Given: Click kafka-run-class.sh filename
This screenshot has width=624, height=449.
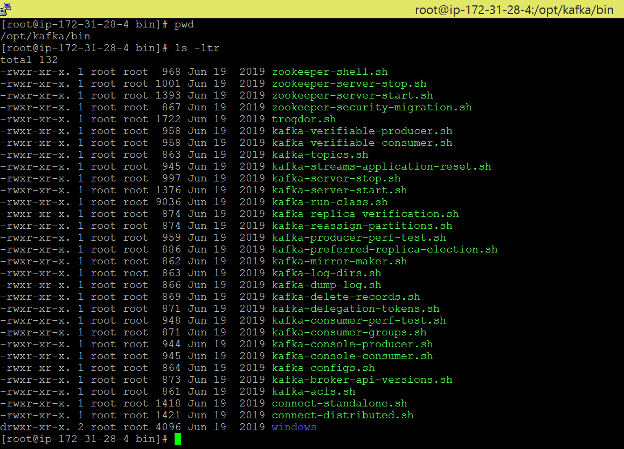Looking at the screenshot, I should [330, 202].
